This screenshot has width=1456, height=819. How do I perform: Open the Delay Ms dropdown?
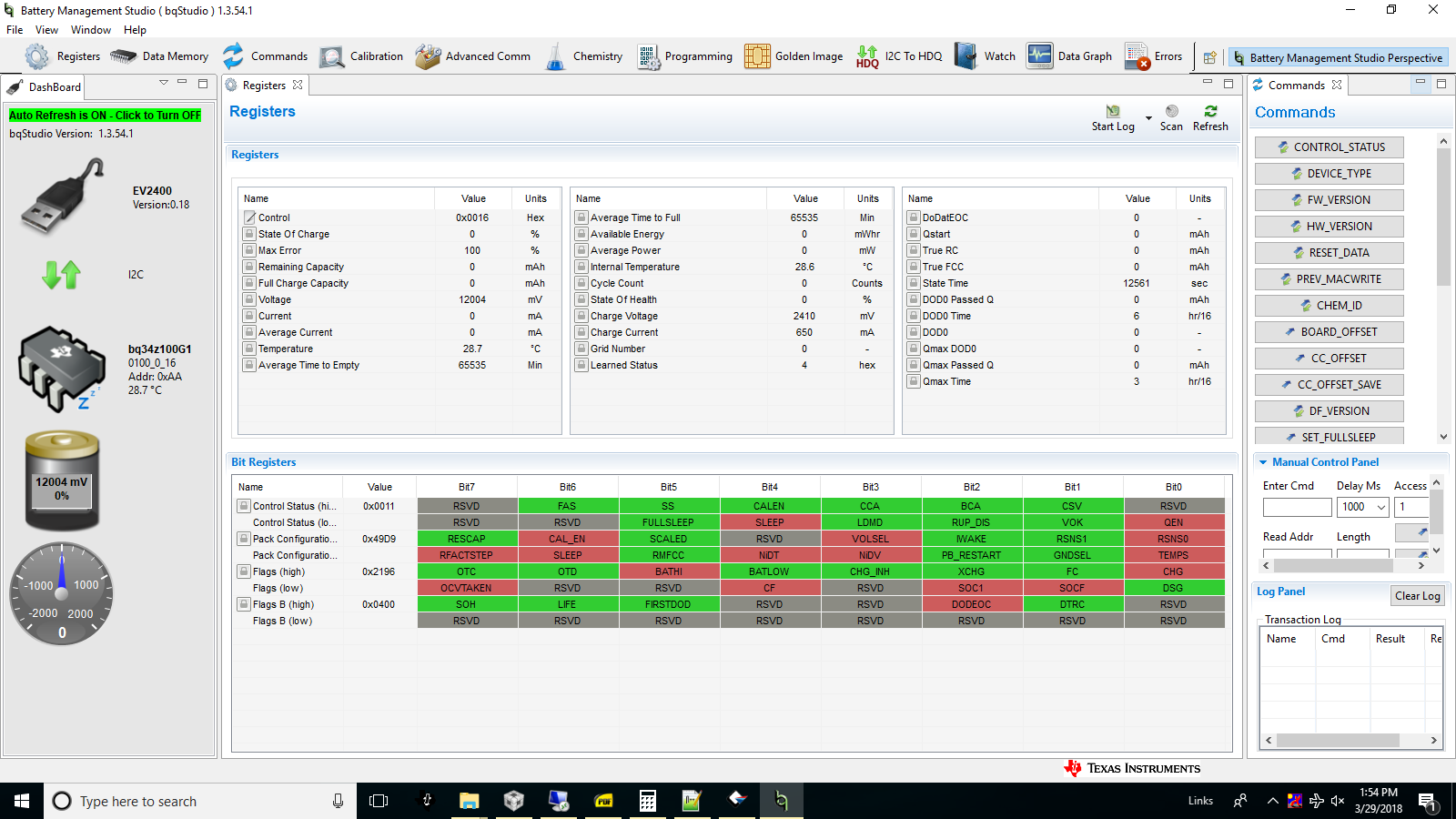(x=1380, y=507)
